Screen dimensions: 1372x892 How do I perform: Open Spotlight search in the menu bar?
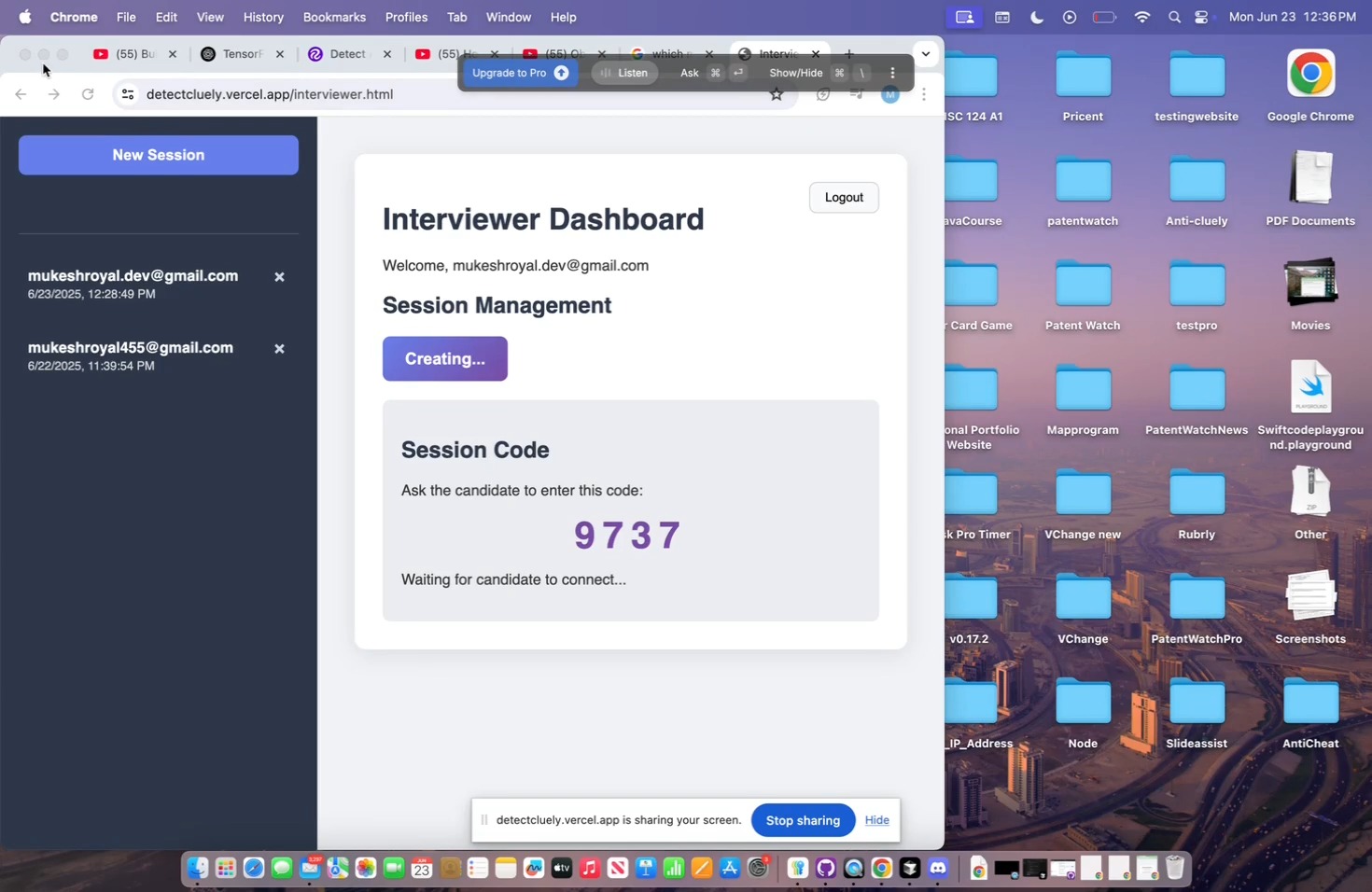pyautogui.click(x=1174, y=17)
